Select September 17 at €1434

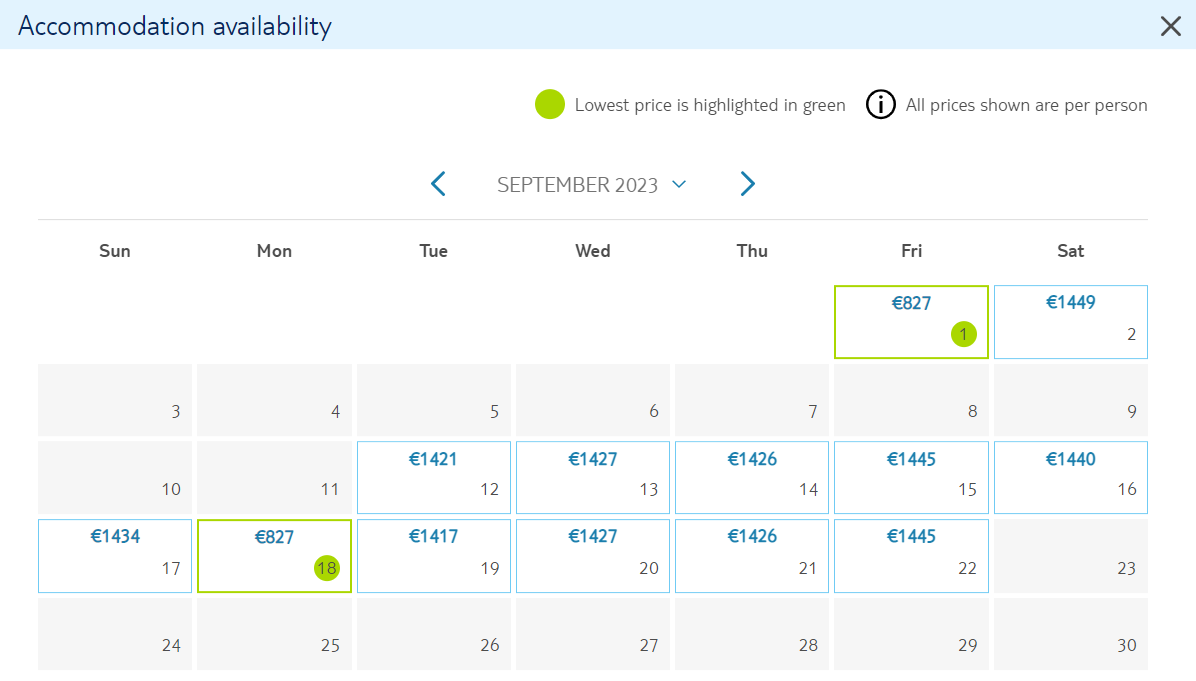click(114, 556)
